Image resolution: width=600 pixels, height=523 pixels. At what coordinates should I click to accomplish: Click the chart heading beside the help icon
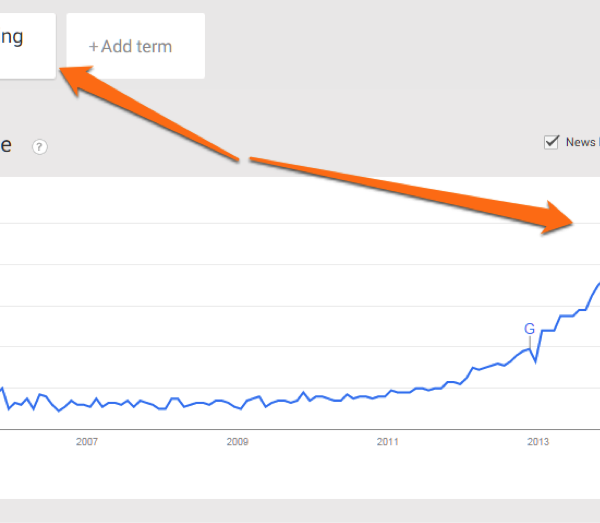click(x=7, y=146)
